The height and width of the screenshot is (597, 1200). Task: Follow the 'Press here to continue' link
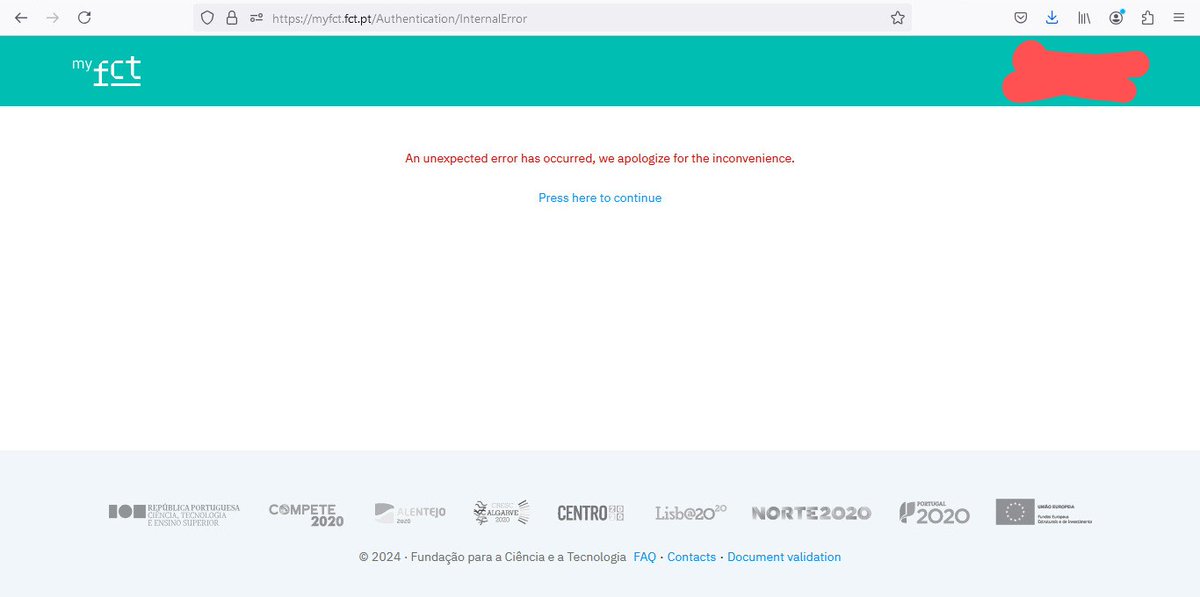pos(600,198)
